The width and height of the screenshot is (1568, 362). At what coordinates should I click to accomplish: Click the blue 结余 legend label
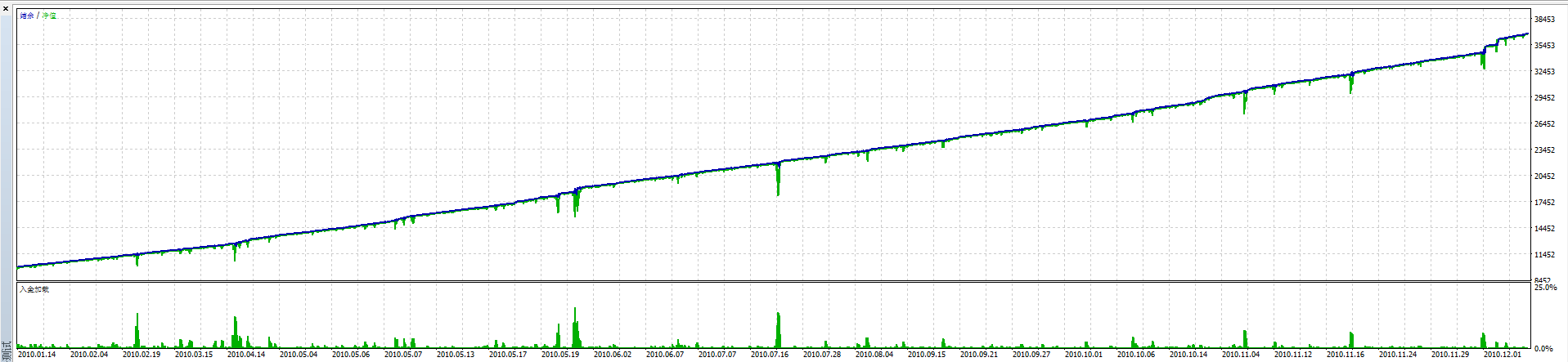click(27, 16)
